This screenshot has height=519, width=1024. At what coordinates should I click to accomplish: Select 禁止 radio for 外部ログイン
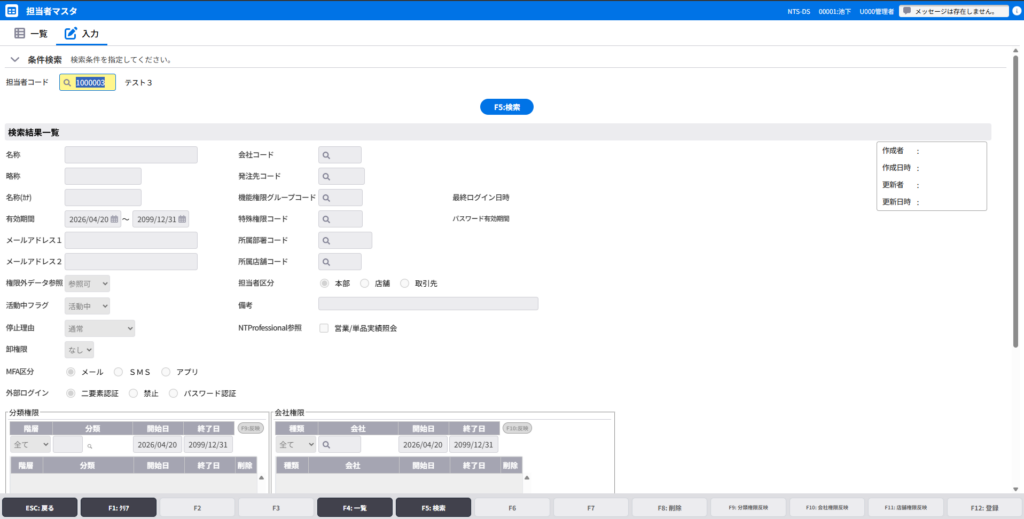pyautogui.click(x=133, y=394)
